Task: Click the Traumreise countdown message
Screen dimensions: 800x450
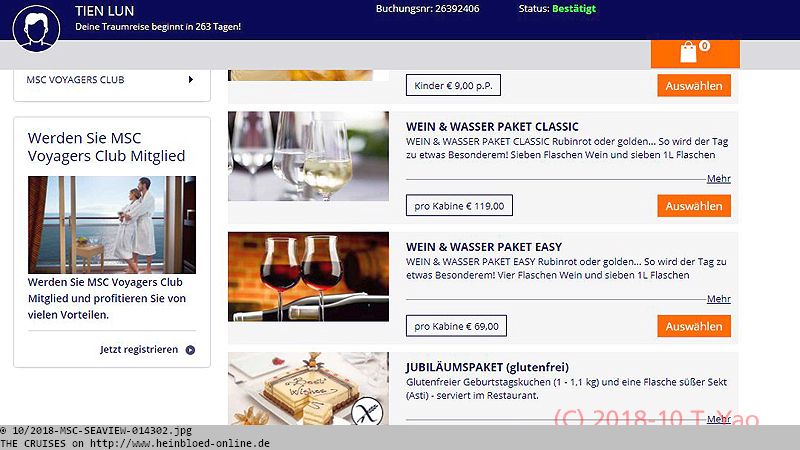Action: (158, 27)
